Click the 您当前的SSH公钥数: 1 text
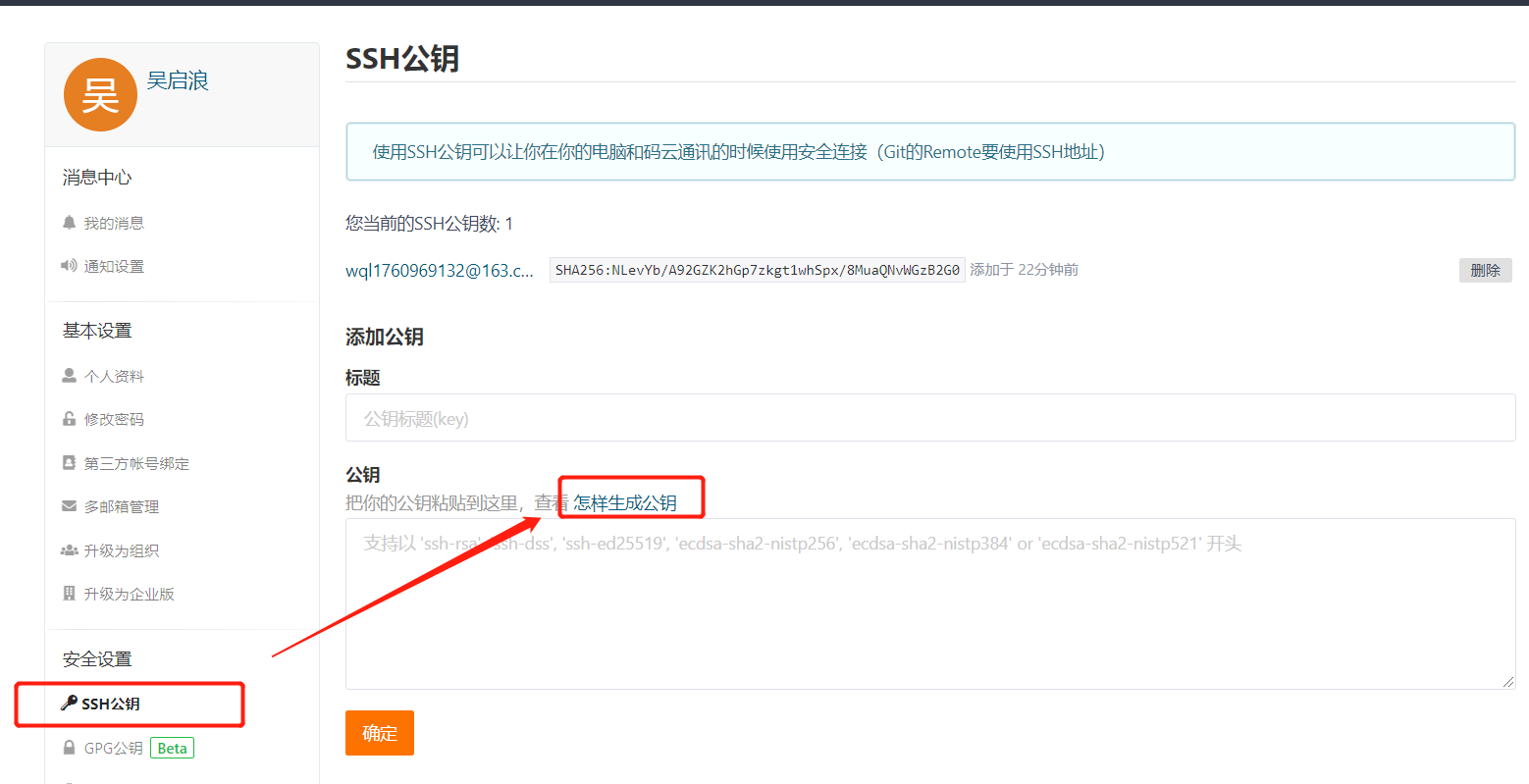The width and height of the screenshot is (1529, 784). (x=429, y=224)
